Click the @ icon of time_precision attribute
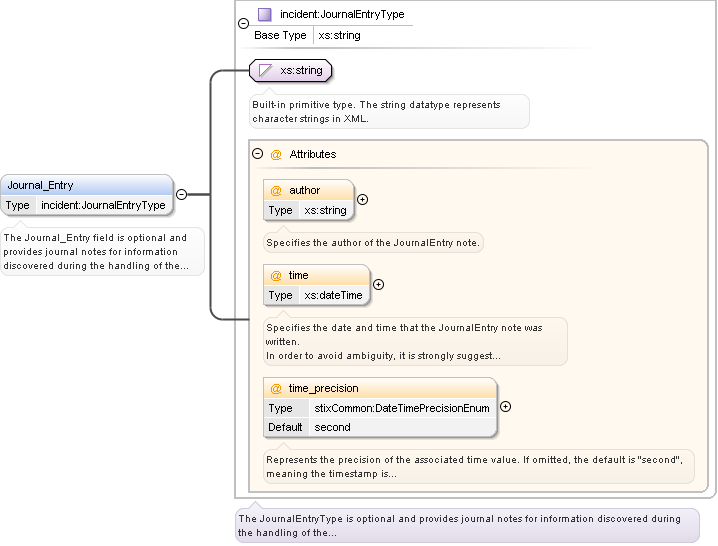The width and height of the screenshot is (718, 546). coord(277,388)
